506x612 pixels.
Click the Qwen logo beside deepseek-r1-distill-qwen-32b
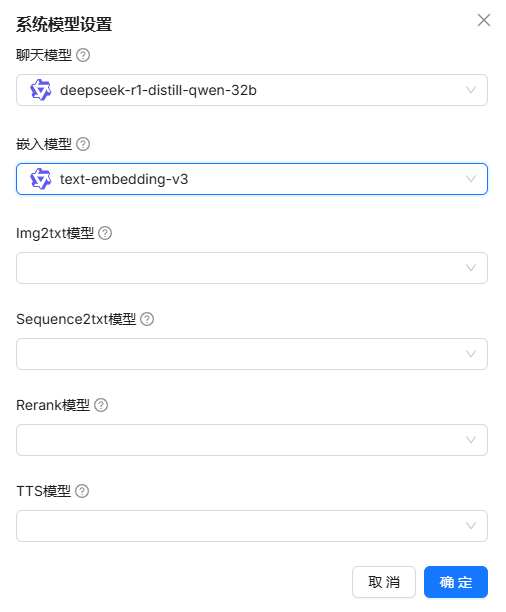(x=41, y=90)
